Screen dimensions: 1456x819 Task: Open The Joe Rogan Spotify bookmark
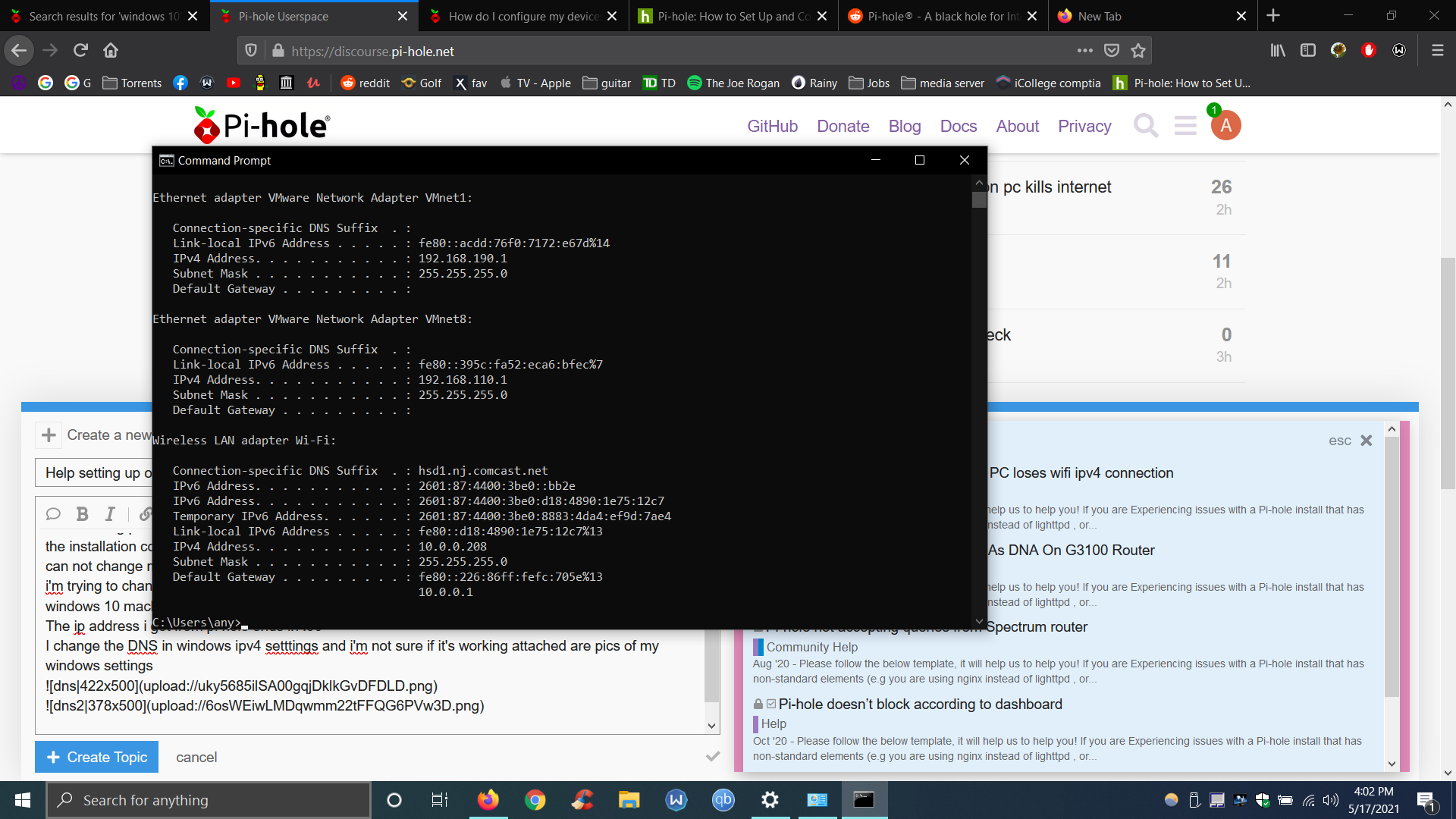tap(733, 83)
